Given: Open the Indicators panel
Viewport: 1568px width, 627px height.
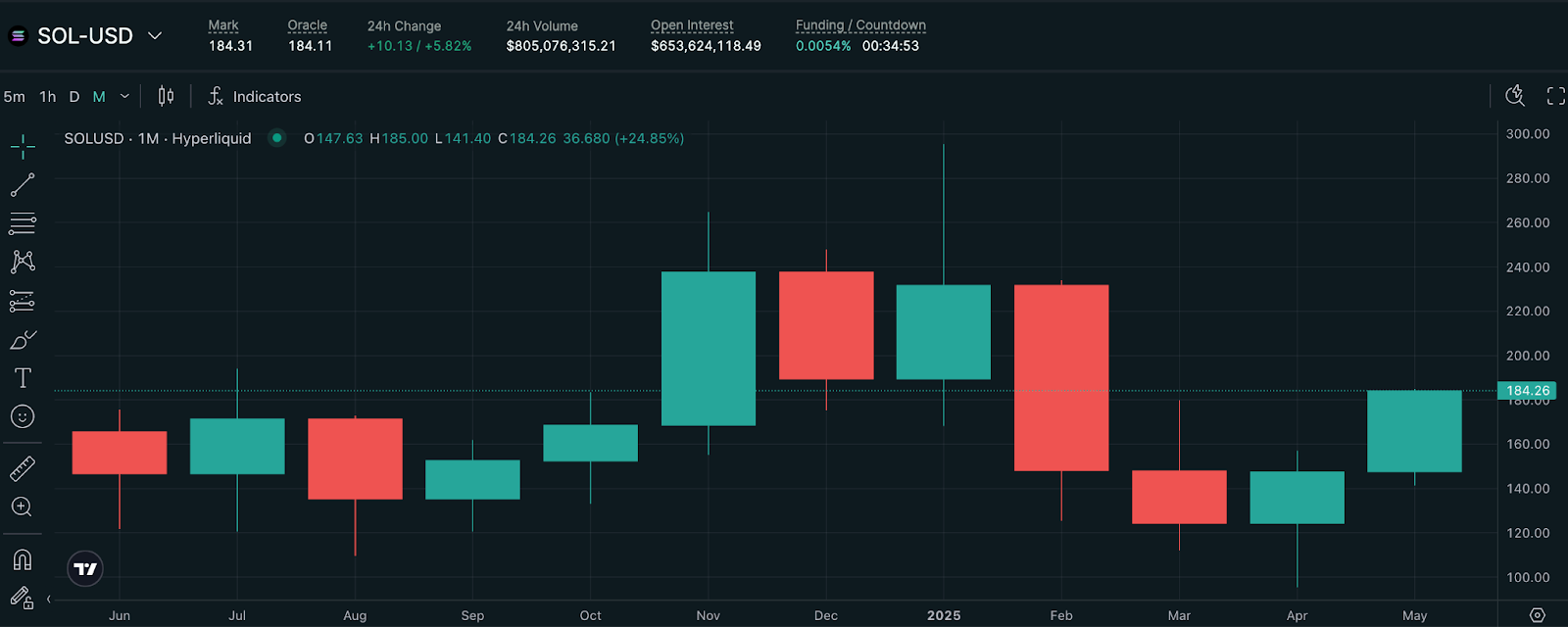Looking at the screenshot, I should [255, 96].
